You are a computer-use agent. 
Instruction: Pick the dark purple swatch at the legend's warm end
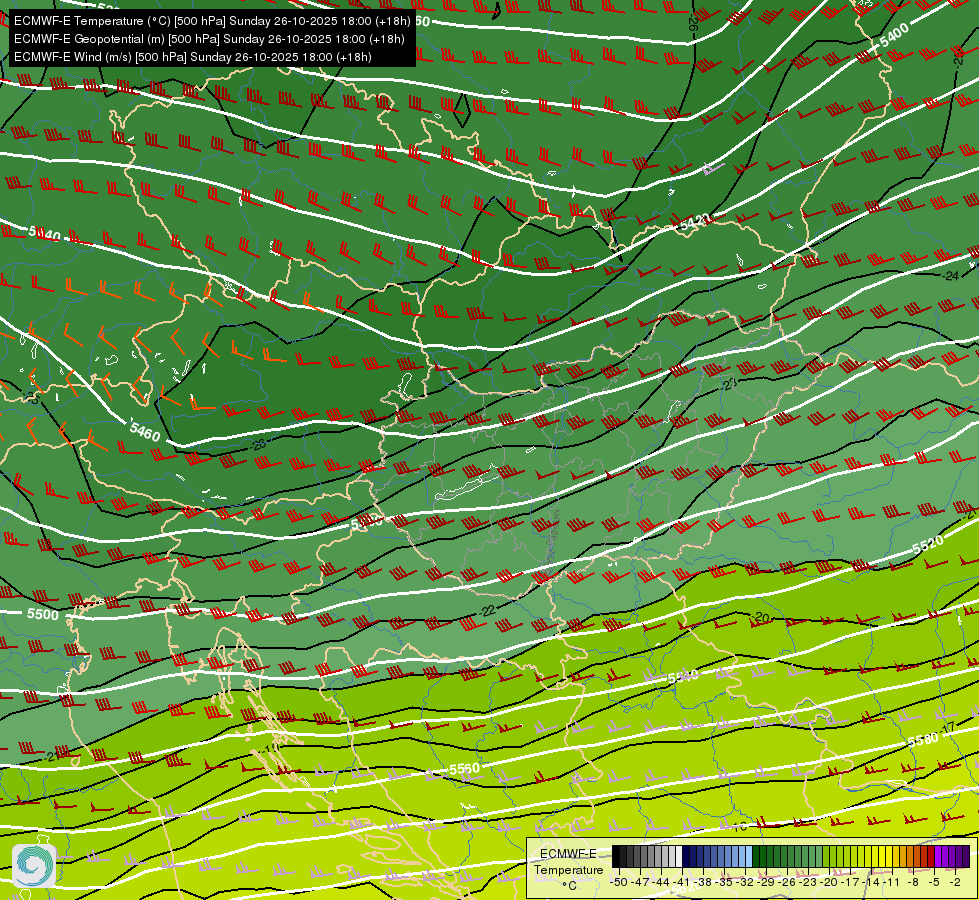pyautogui.click(x=966, y=856)
